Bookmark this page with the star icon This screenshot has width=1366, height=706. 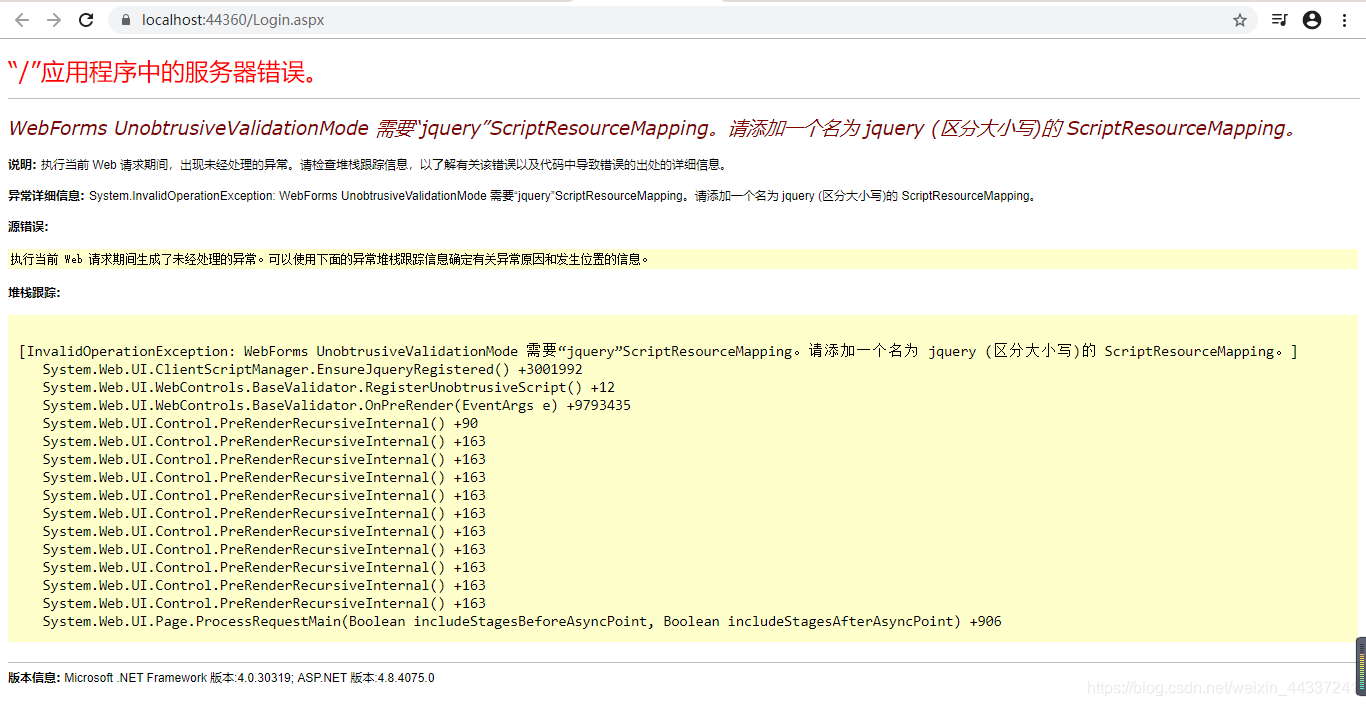[x=1239, y=19]
